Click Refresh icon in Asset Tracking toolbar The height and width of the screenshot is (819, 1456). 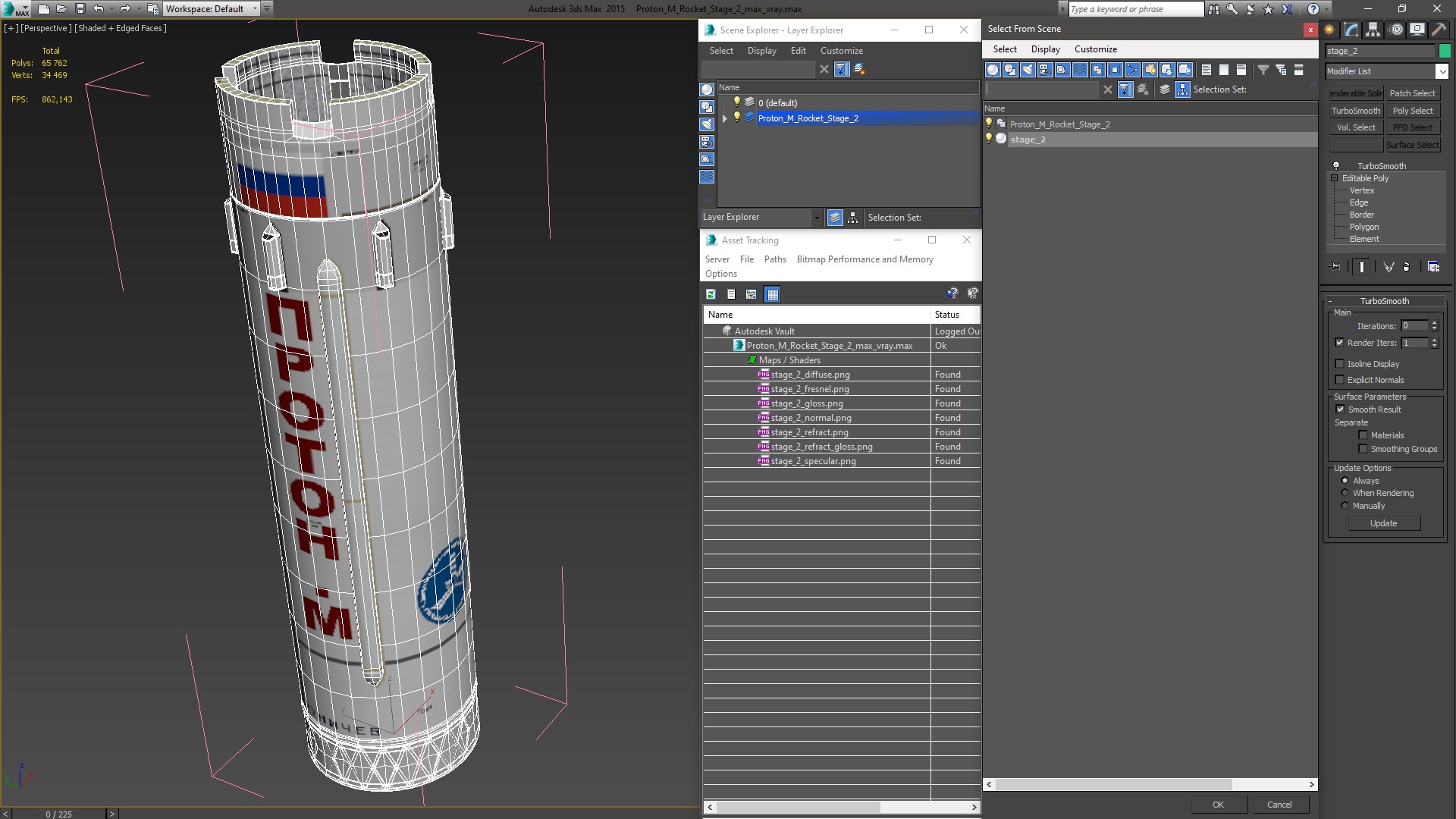pos(711,294)
